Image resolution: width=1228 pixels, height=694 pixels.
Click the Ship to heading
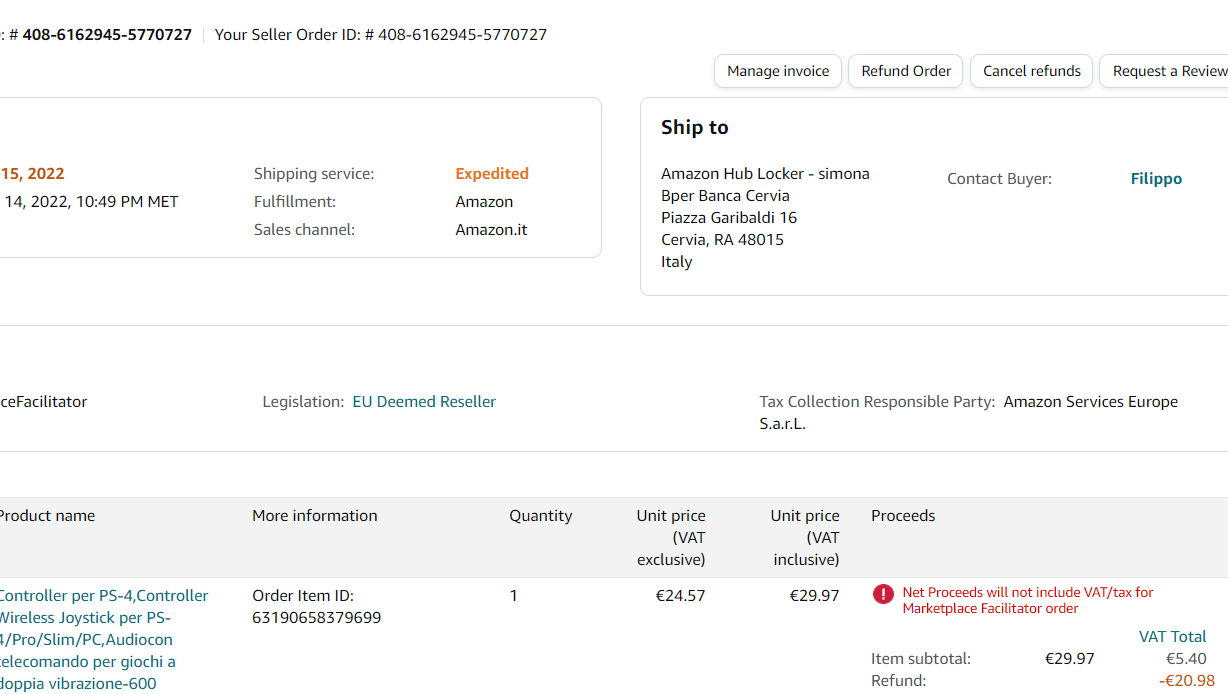(695, 128)
